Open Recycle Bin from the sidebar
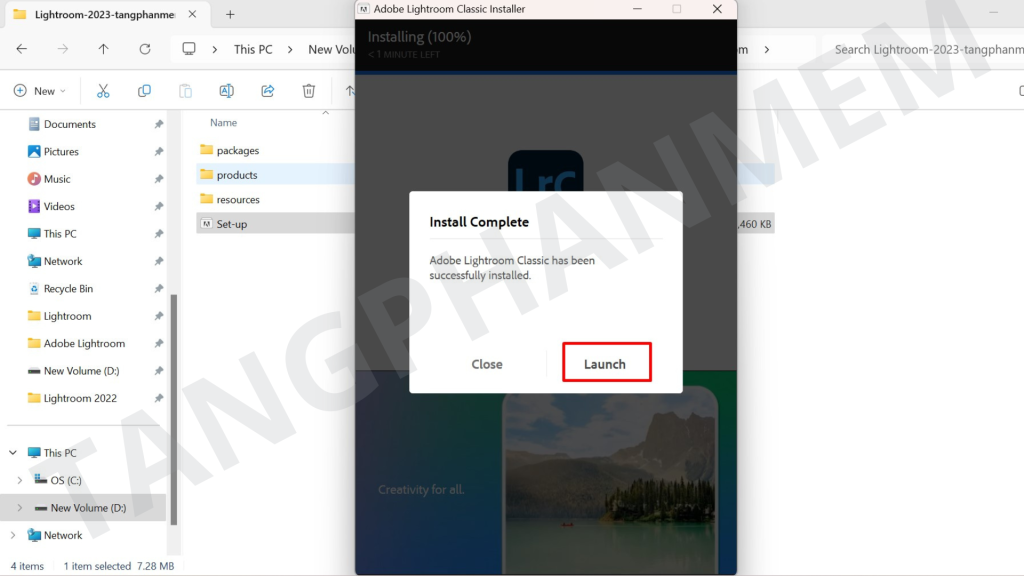 (x=68, y=288)
